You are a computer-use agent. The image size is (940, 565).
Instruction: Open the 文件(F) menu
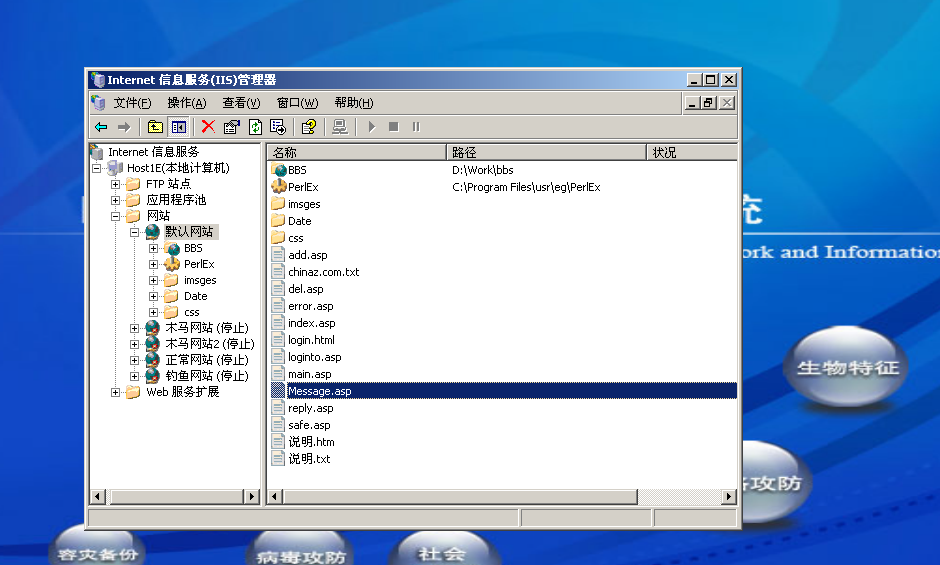[132, 103]
